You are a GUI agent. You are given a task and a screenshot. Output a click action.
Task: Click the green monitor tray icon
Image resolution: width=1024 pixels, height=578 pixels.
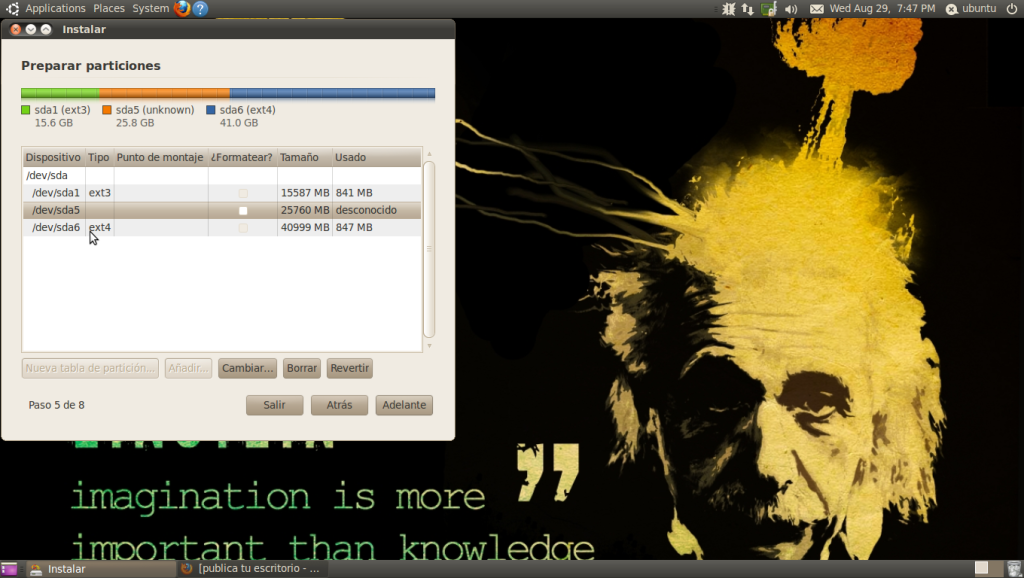tap(769, 8)
